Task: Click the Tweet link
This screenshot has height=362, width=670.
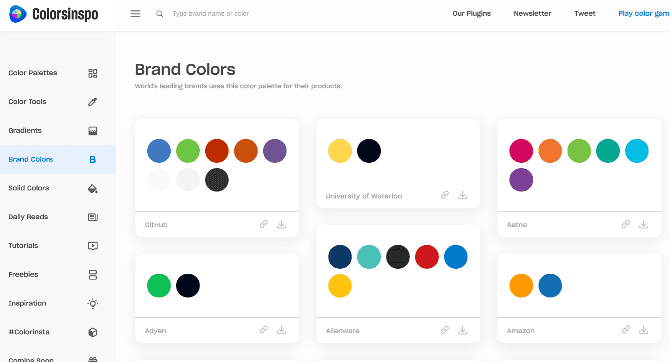Action: [585, 14]
